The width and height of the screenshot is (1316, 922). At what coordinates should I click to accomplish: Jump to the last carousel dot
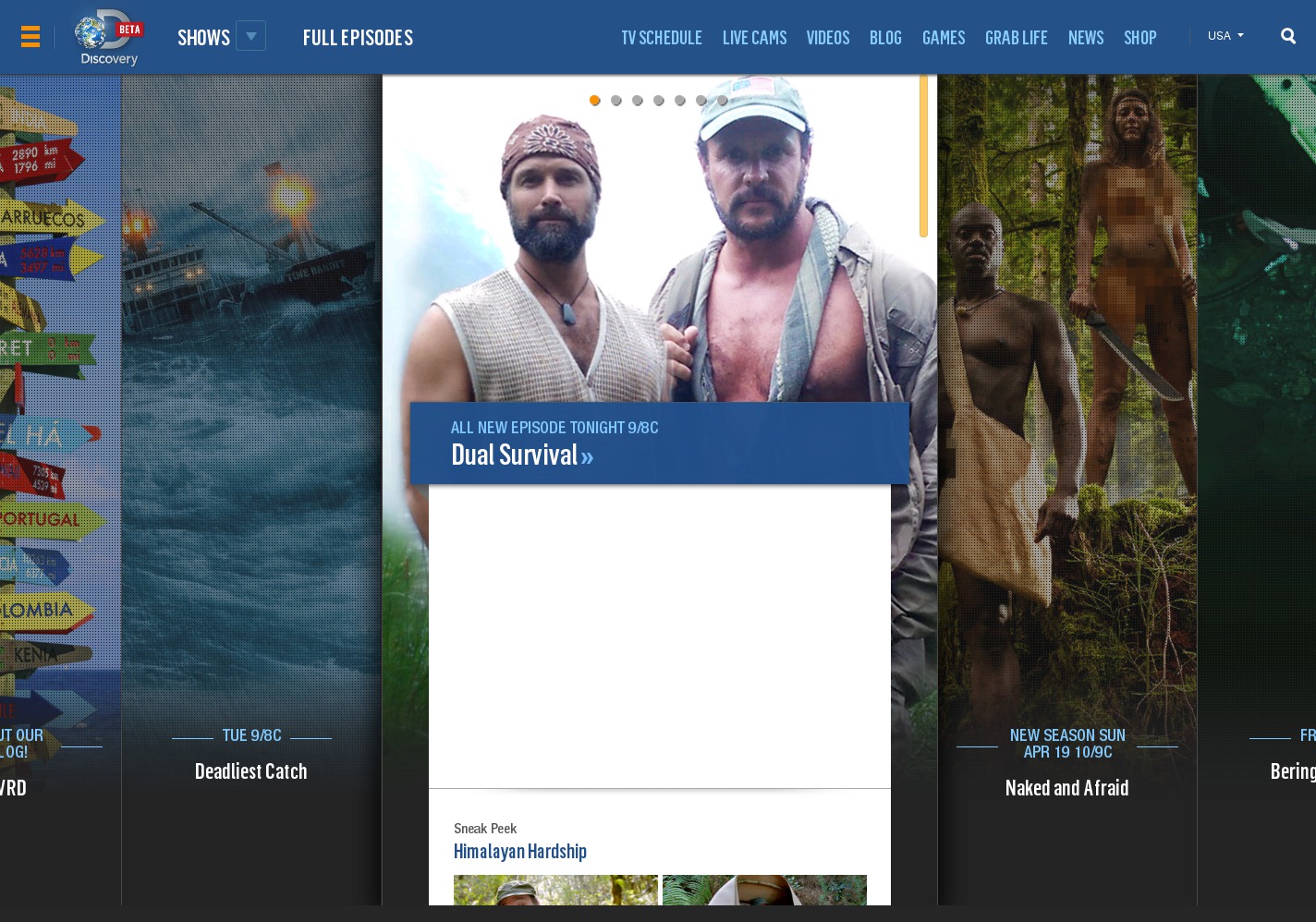tap(723, 101)
